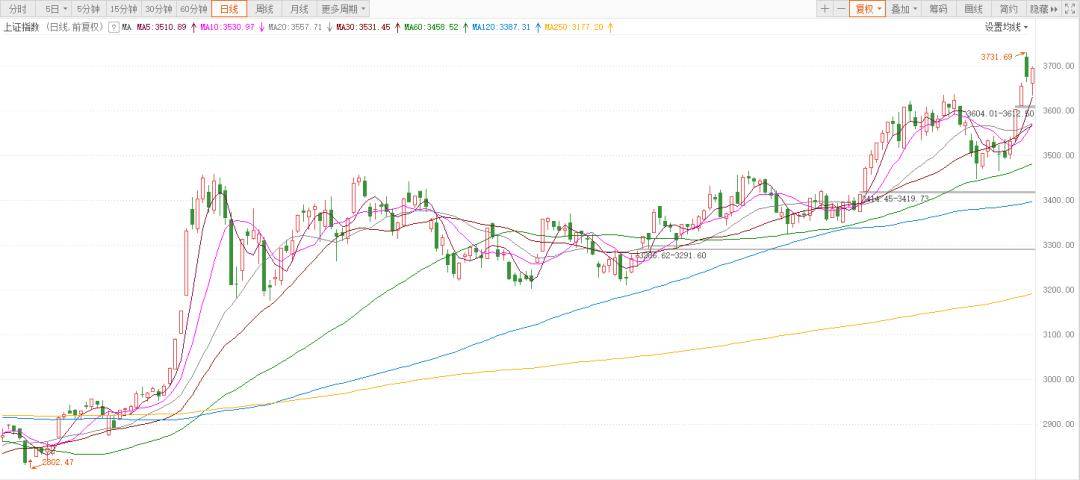This screenshot has width=1080, height=480.
Task: Click the MA5:3510.89 indicator value
Action: point(162,28)
